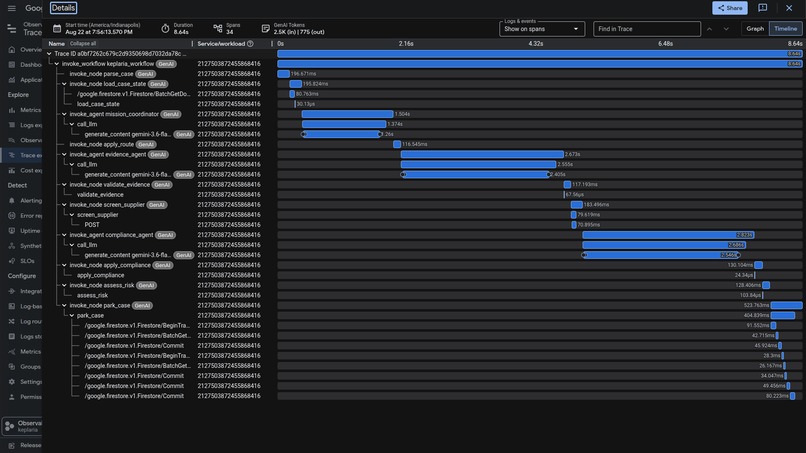The height and width of the screenshot is (453, 806).
Task: Click the Applications sidebar icon
Action: pos(12,80)
